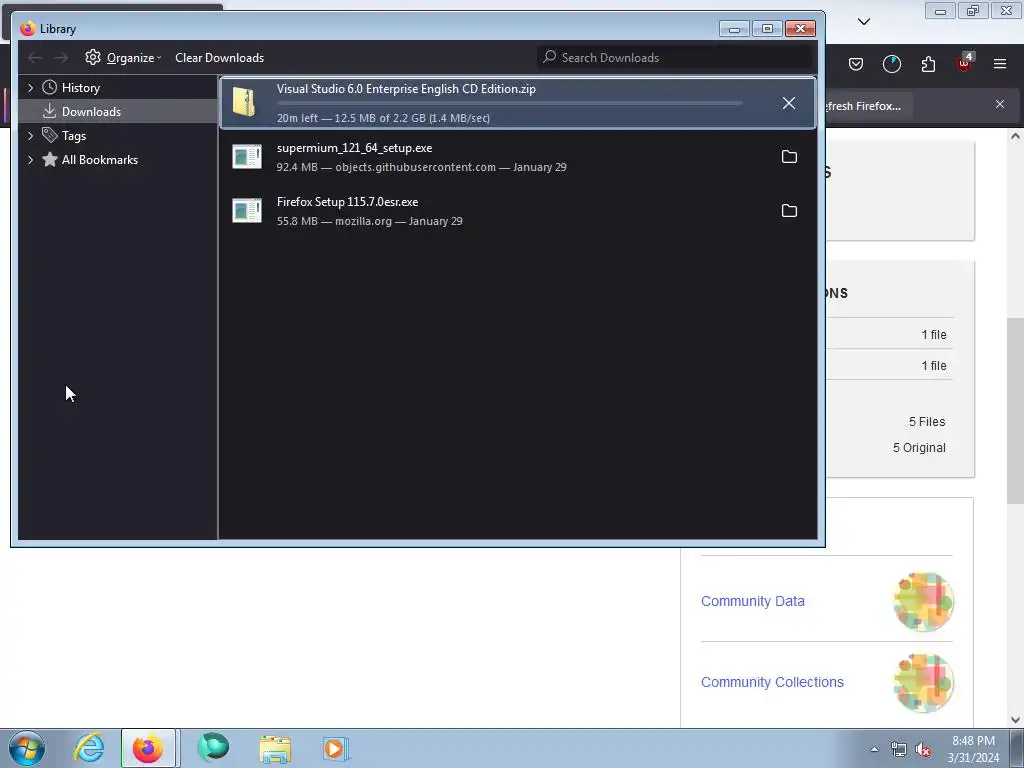
Task: Open Windows Explorer from taskbar
Action: tap(275, 748)
